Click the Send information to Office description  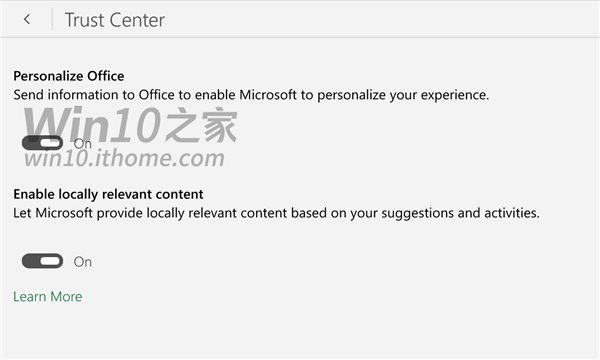tap(251, 95)
